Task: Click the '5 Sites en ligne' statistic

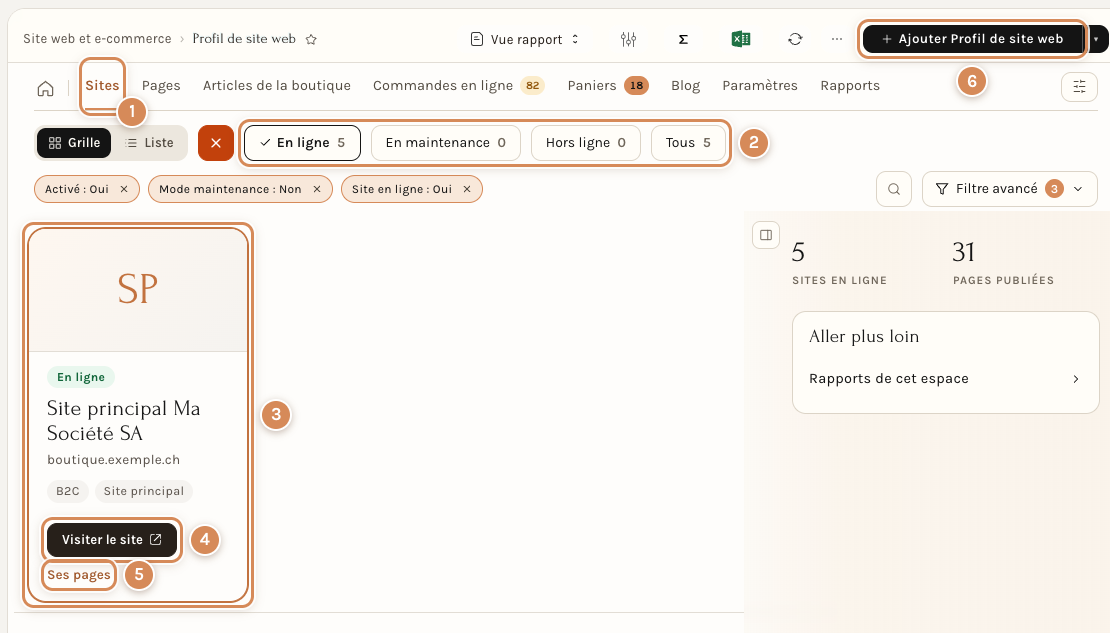Action: coord(839,263)
